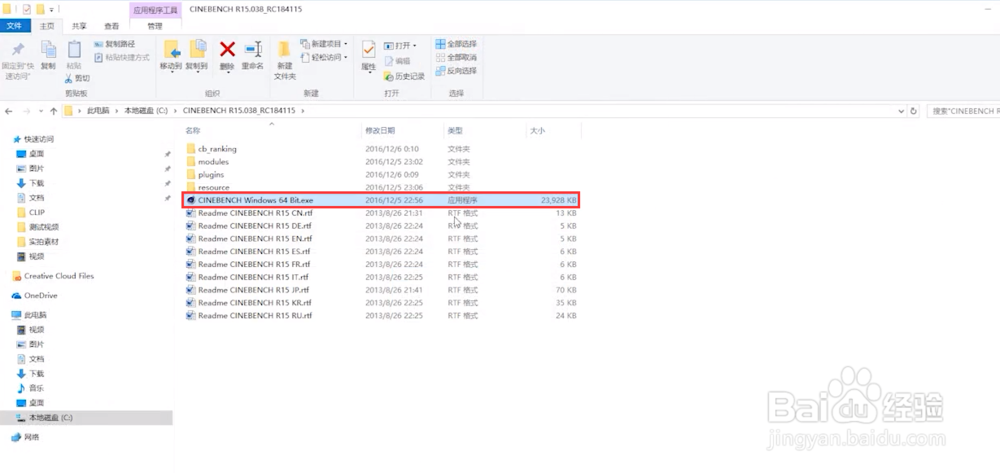Click the properties checkmark icon in title bar
The image size is (1000, 473).
(26, 10)
